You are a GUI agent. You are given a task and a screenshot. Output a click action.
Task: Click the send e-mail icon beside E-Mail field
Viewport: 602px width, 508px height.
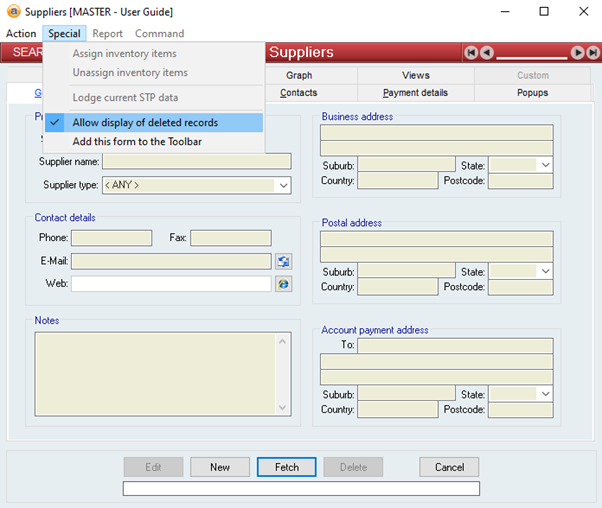[x=283, y=261]
